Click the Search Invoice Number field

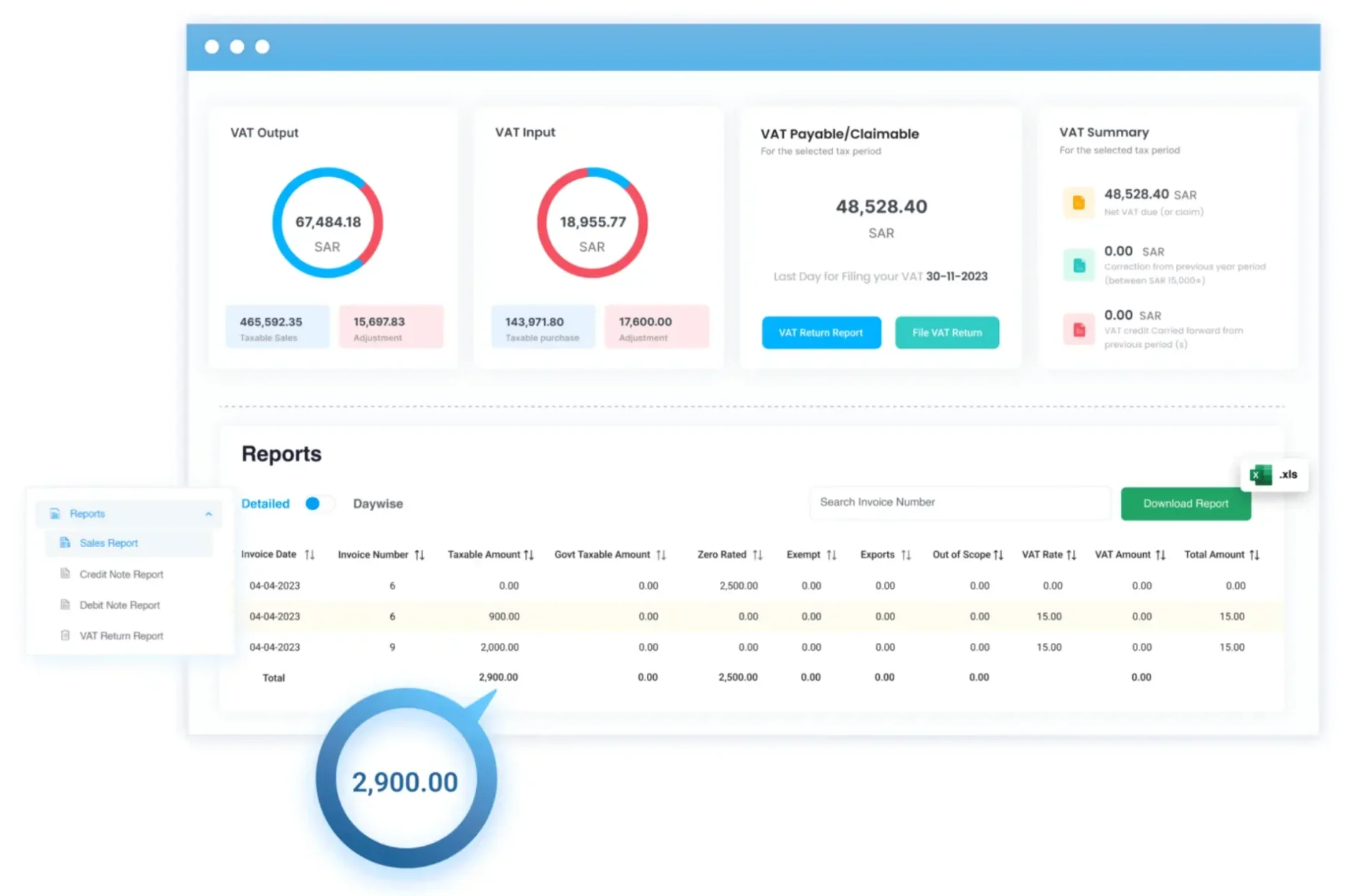pyautogui.click(x=959, y=502)
